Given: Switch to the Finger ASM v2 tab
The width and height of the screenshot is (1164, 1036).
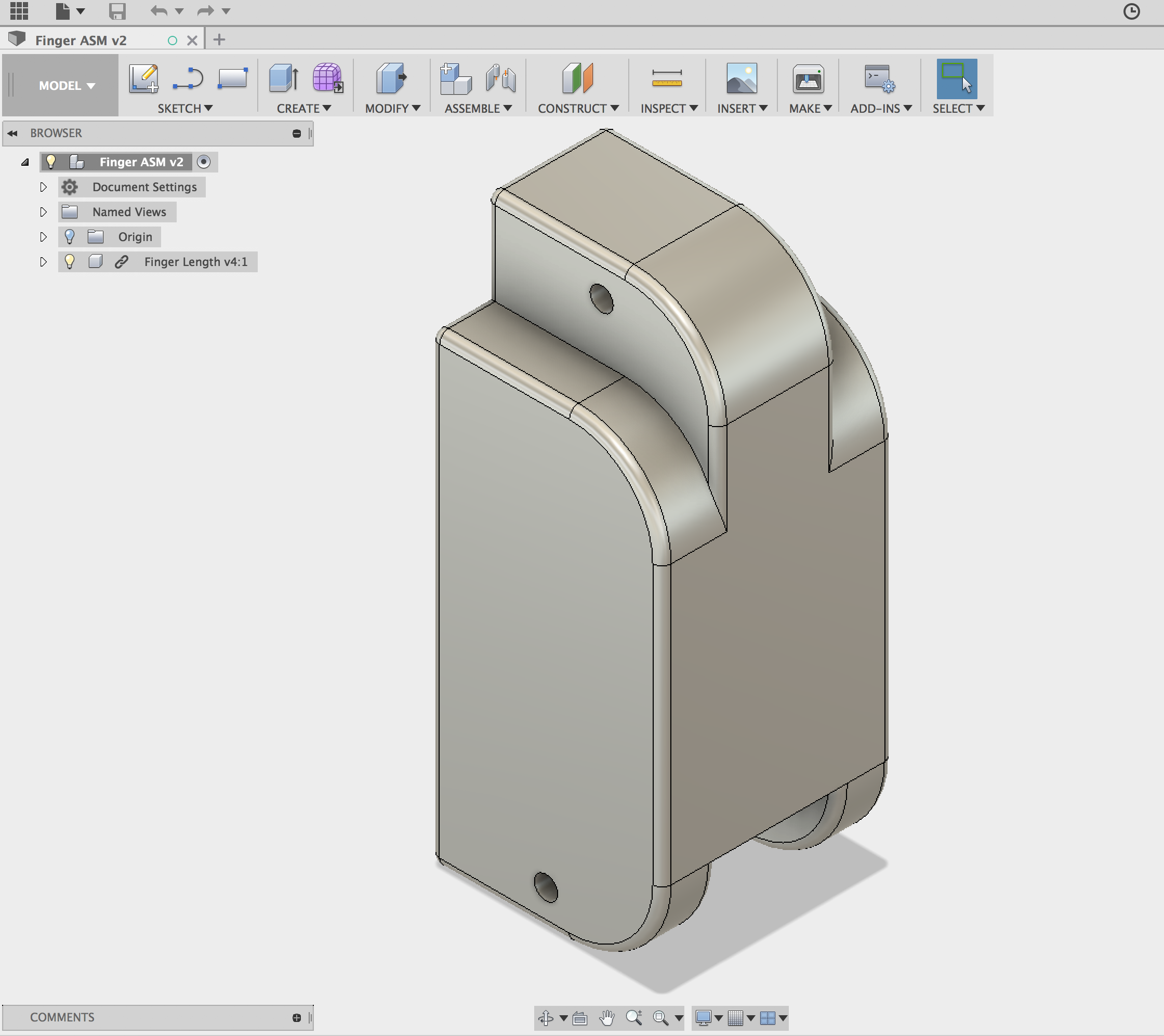Looking at the screenshot, I should pos(81,41).
